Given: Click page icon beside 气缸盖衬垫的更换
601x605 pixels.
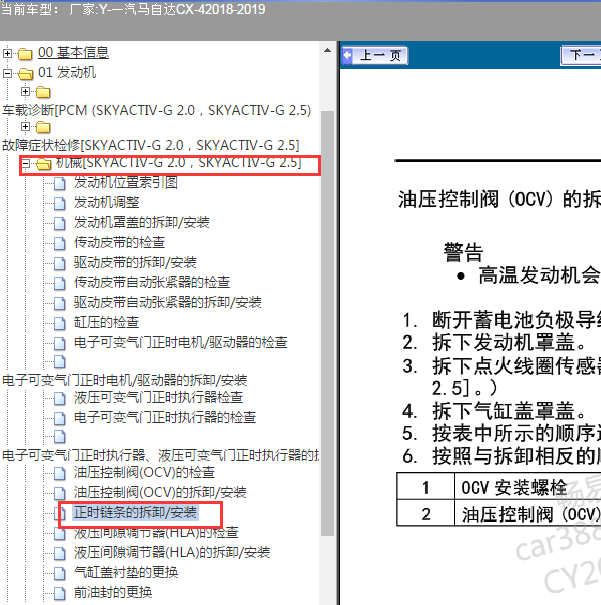Looking at the screenshot, I should coord(59,574).
